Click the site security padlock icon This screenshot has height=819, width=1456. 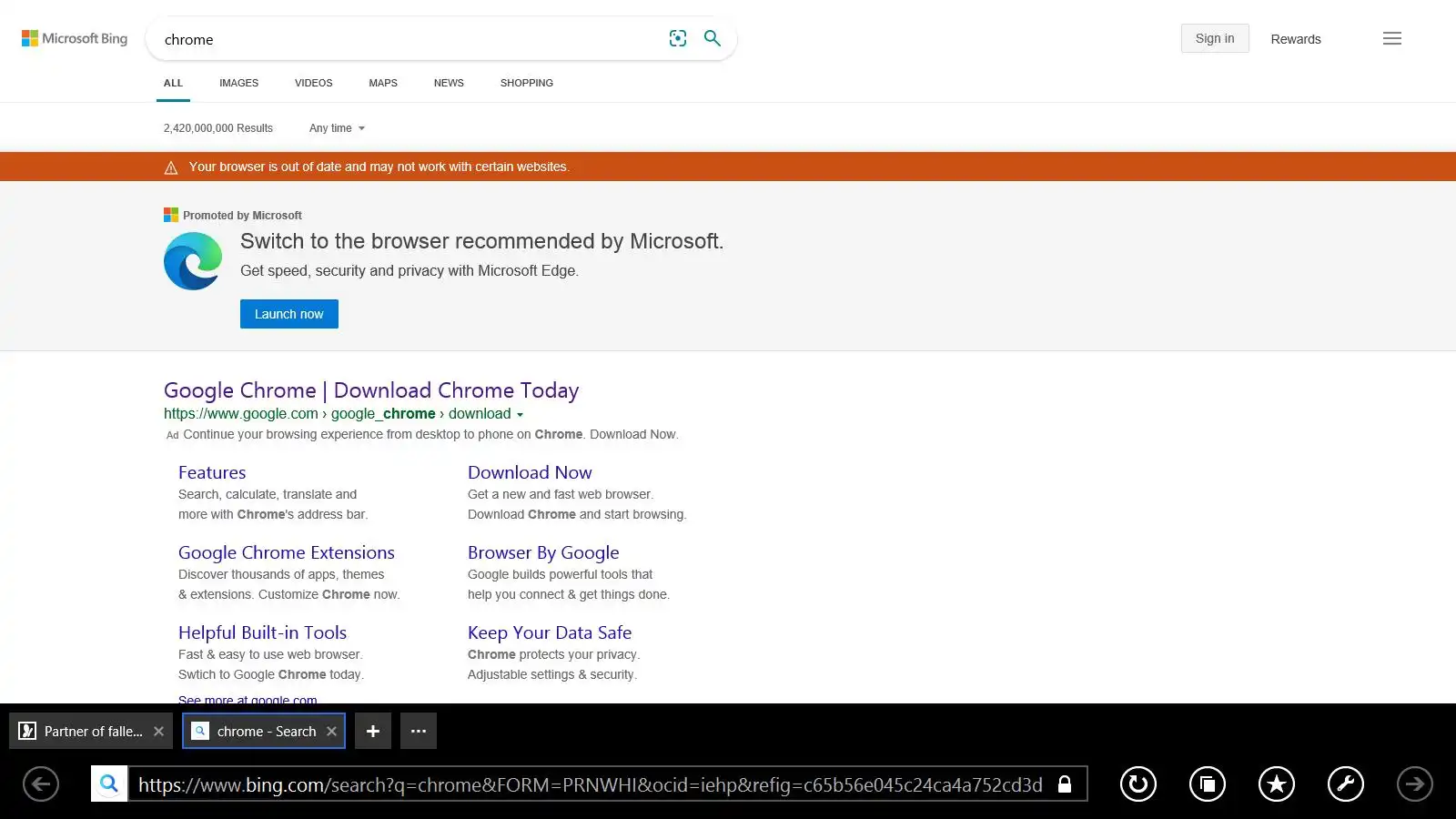click(x=1065, y=784)
